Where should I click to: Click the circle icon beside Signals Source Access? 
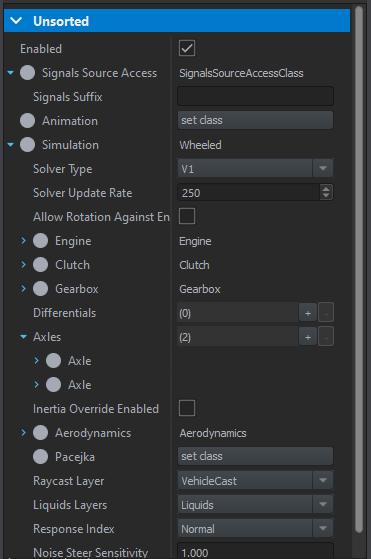point(27,73)
